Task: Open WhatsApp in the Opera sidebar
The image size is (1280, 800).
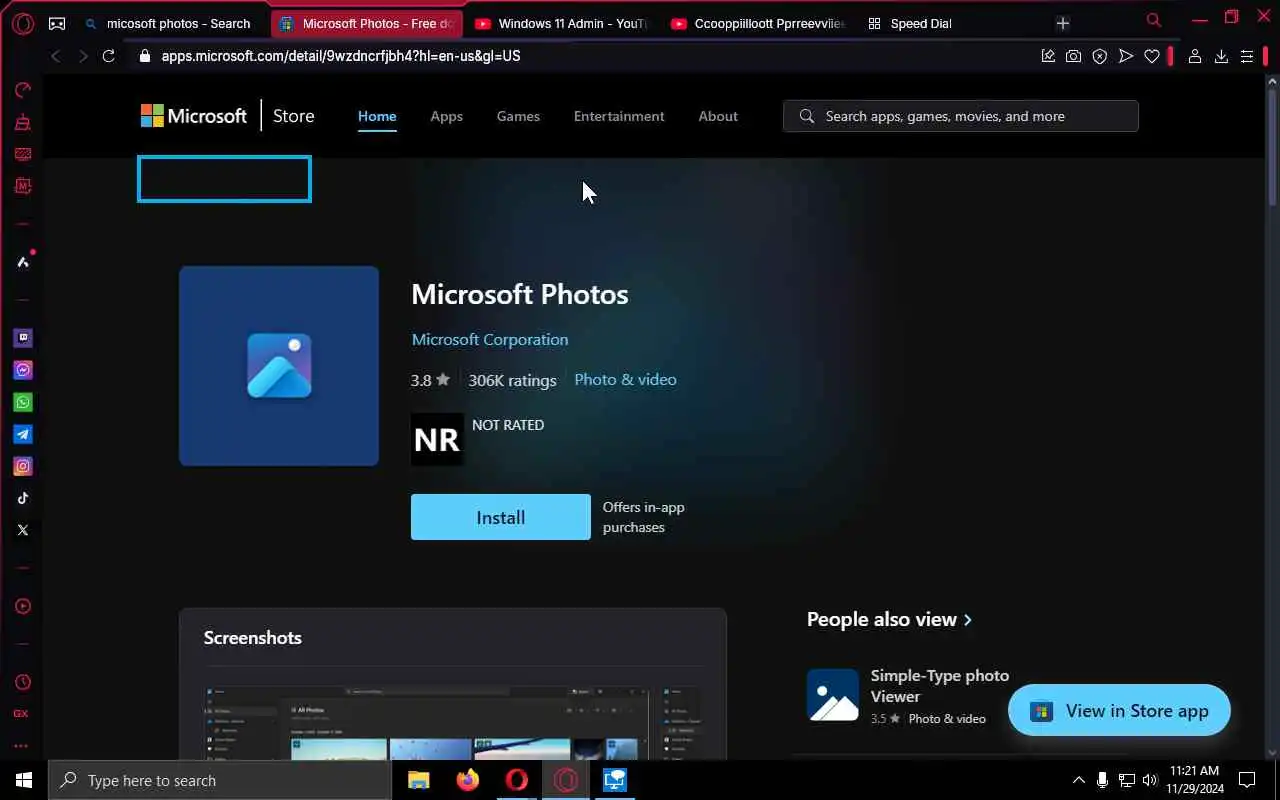Action: tap(22, 402)
